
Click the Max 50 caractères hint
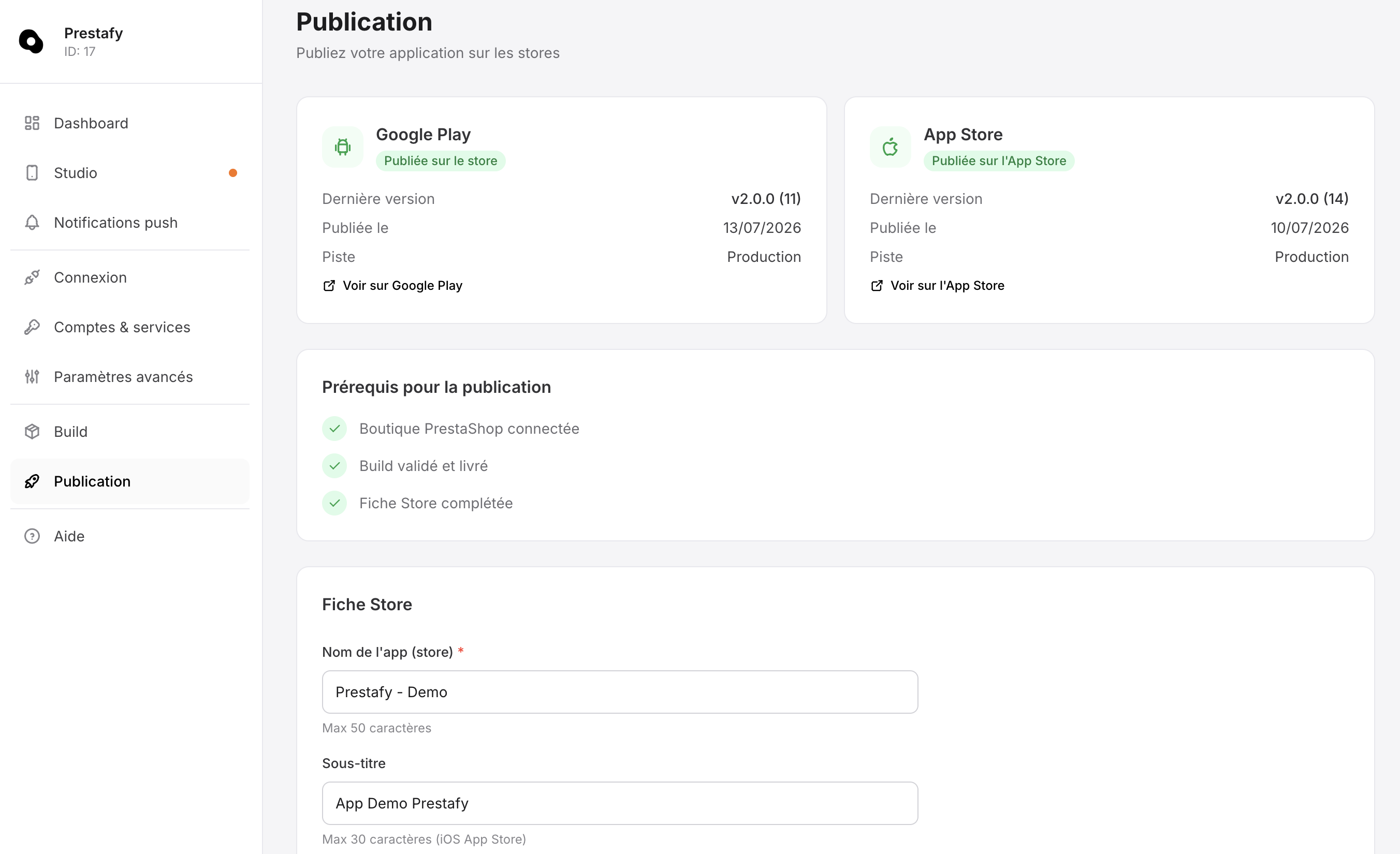coord(377,728)
